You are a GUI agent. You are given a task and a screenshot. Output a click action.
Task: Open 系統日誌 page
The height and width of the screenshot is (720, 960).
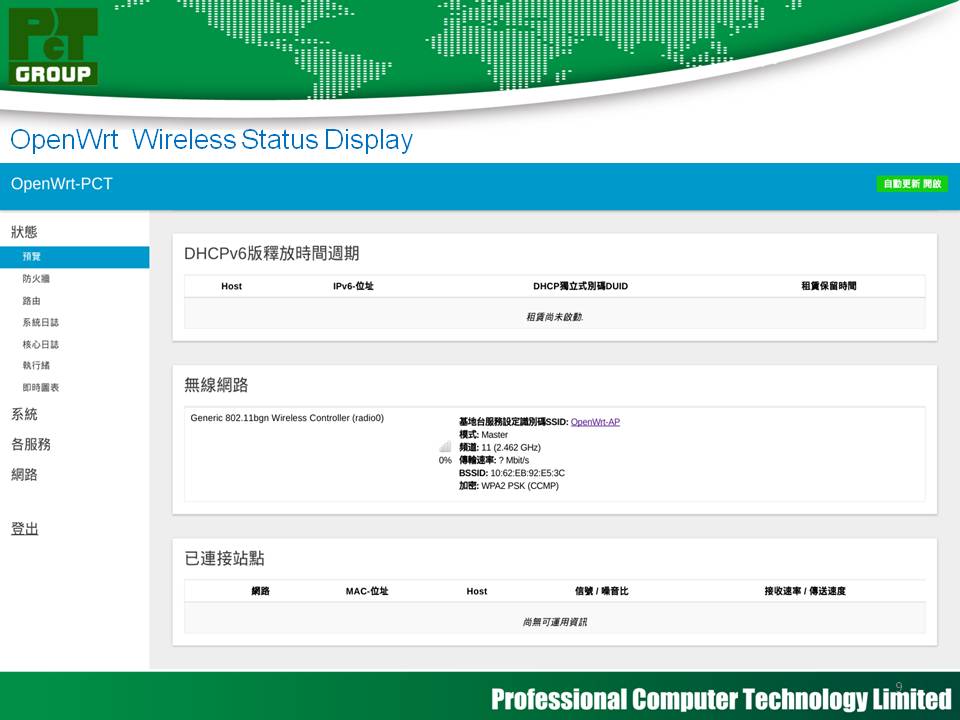(x=40, y=323)
